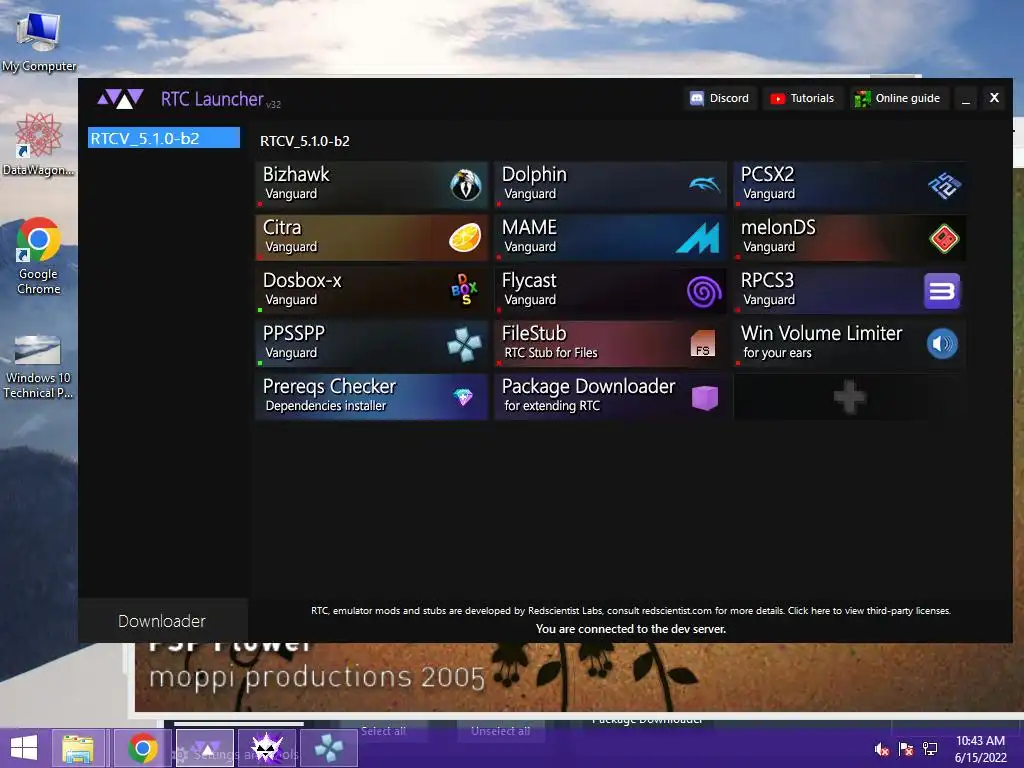Screen dimensions: 1024x768
Task: Launch the Bizhawk Vanguard tile
Action: pos(372,185)
